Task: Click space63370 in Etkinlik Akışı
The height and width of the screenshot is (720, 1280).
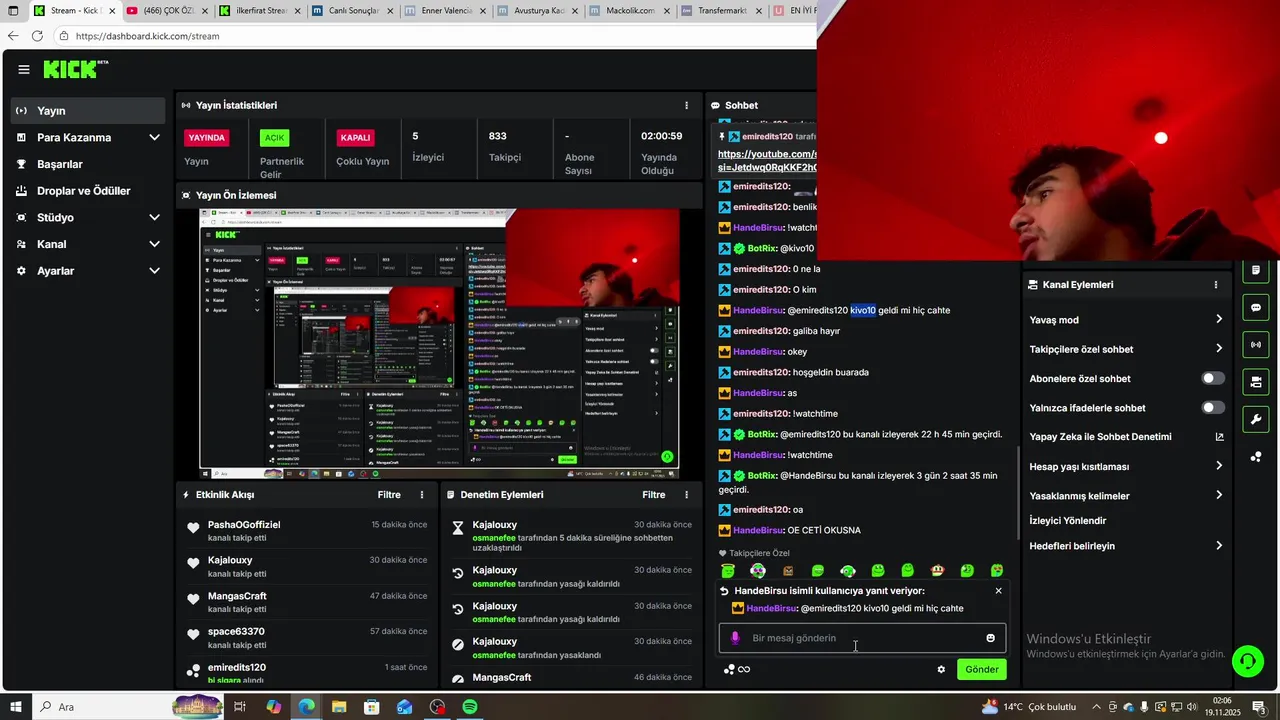Action: click(x=236, y=632)
